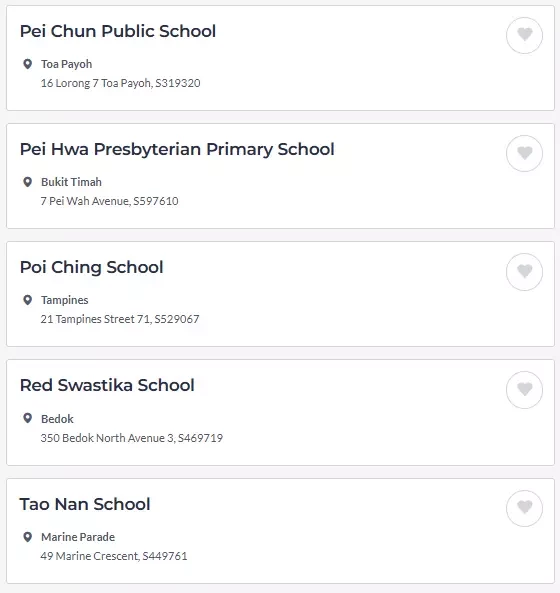Open Pei Chun Public School title
The width and height of the screenshot is (560, 593).
[118, 31]
